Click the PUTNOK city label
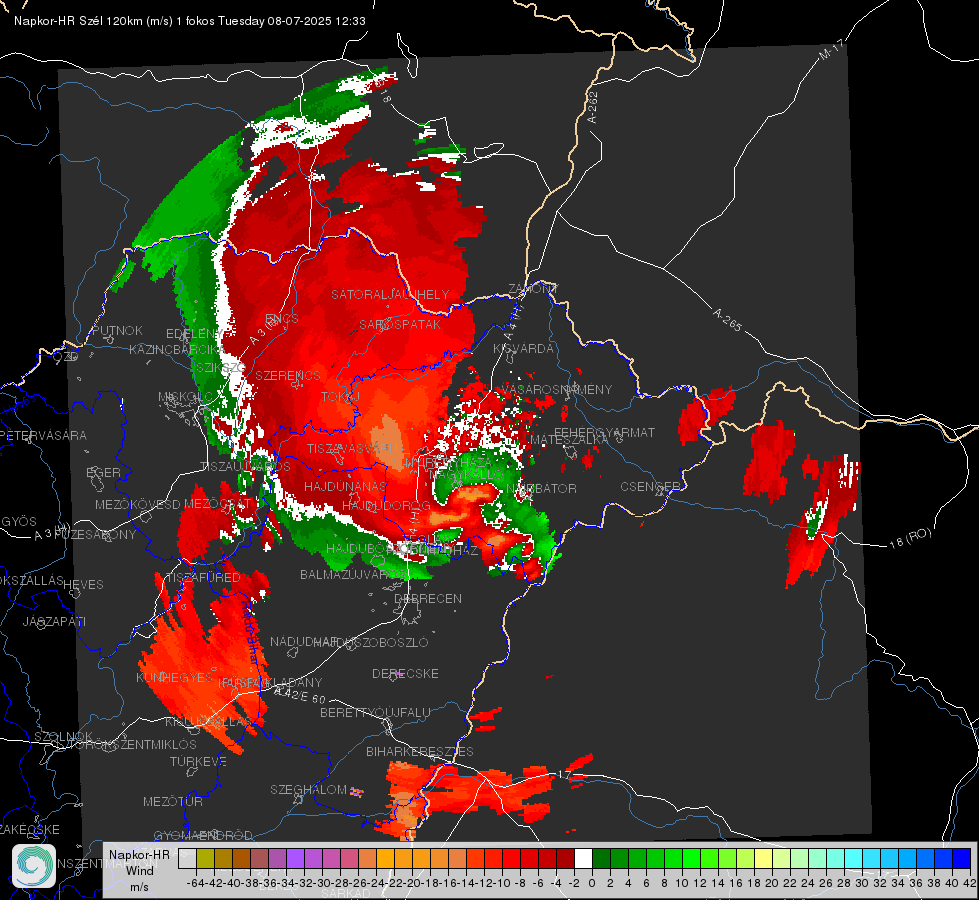The width and height of the screenshot is (979, 900). [117, 330]
